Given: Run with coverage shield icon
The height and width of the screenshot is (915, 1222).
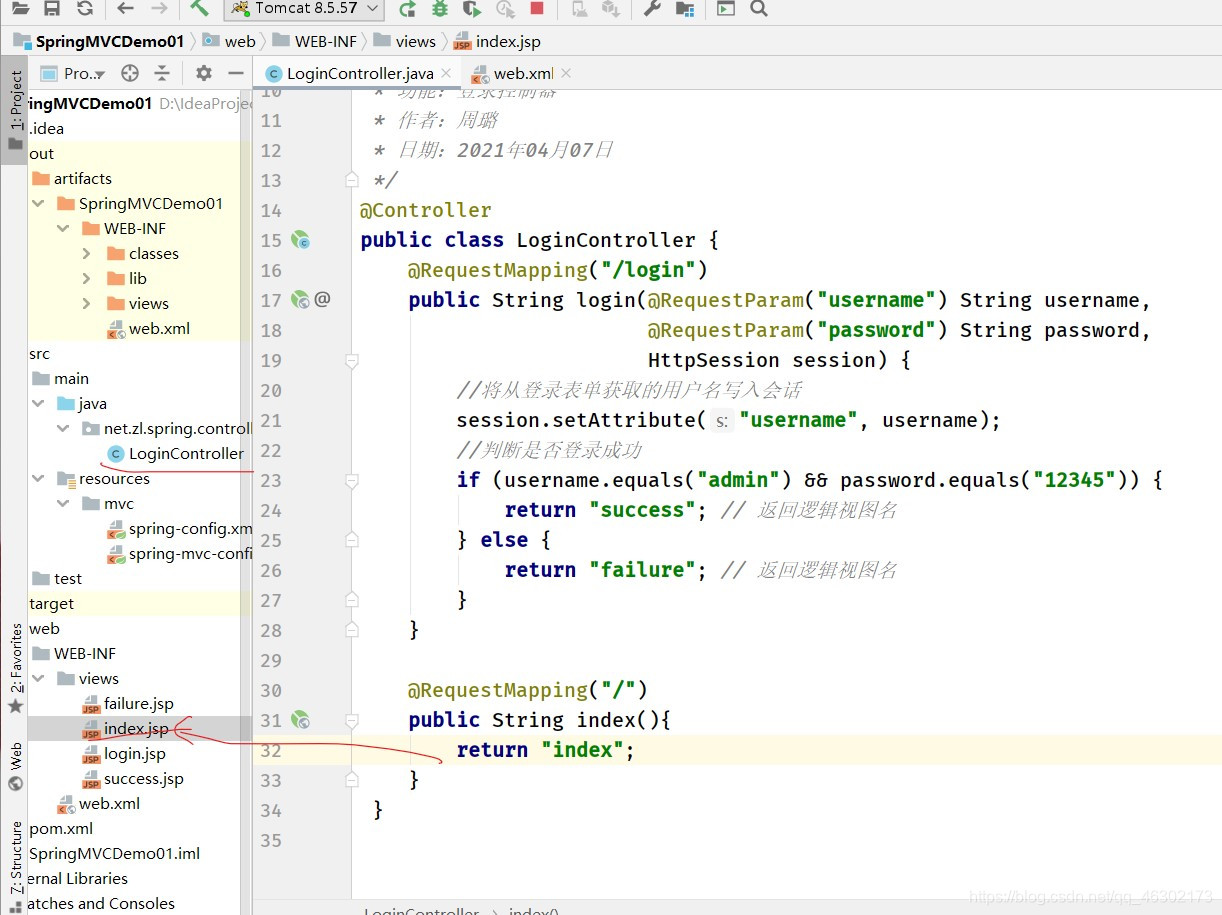Looking at the screenshot, I should [x=472, y=9].
